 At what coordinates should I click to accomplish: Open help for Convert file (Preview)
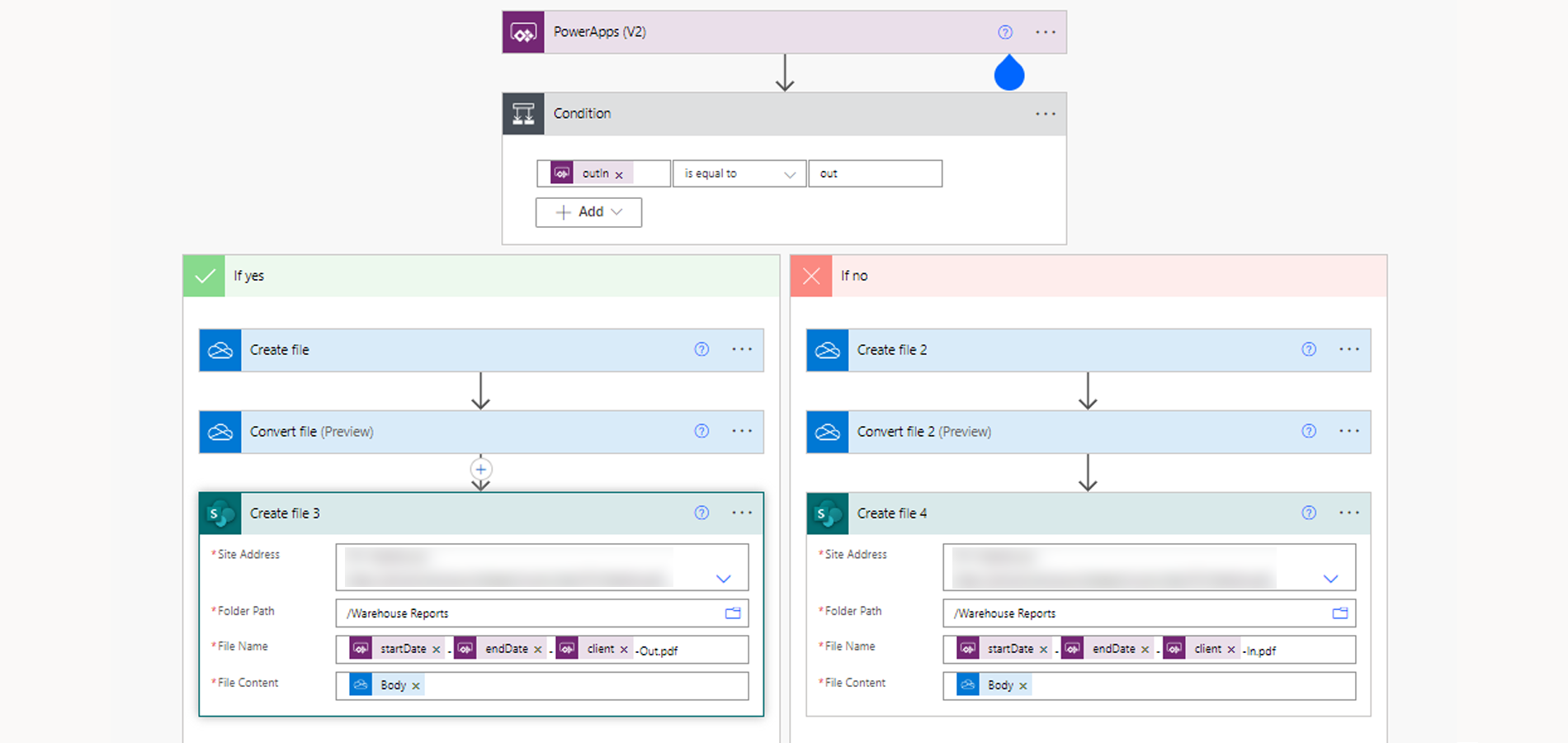click(x=701, y=431)
